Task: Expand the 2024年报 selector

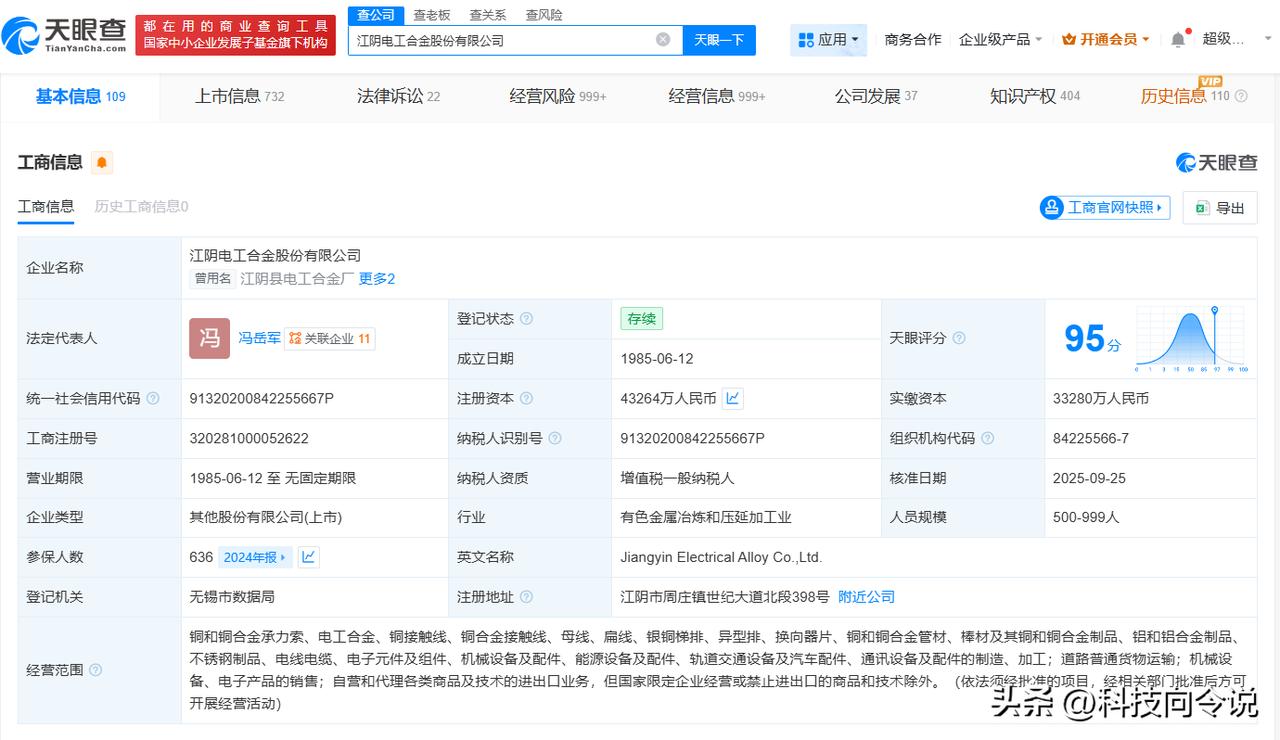Action: tap(256, 557)
